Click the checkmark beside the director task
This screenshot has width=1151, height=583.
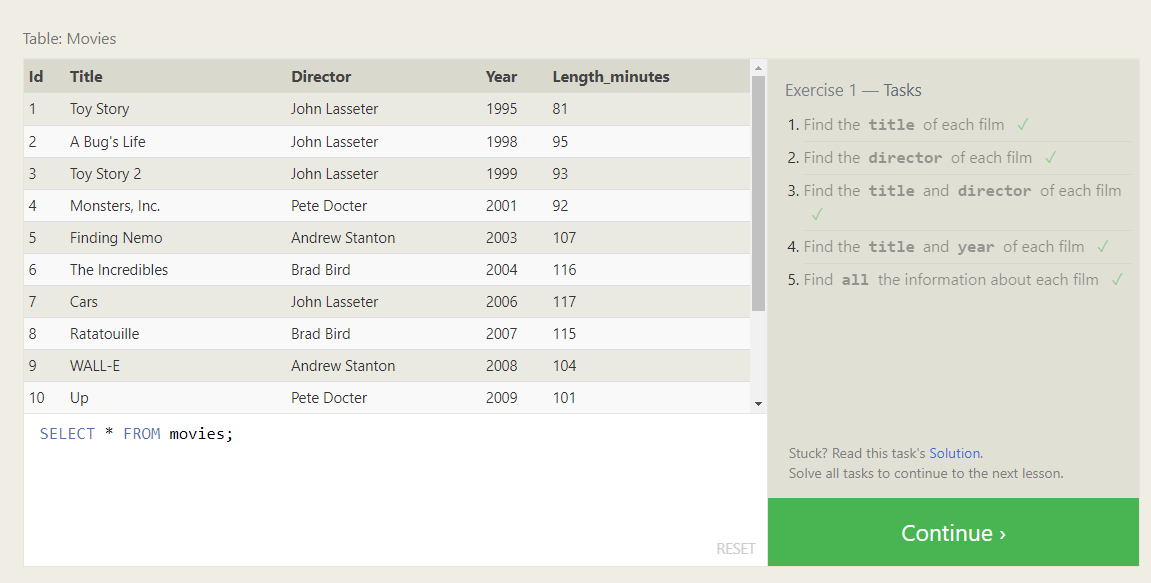[1050, 158]
